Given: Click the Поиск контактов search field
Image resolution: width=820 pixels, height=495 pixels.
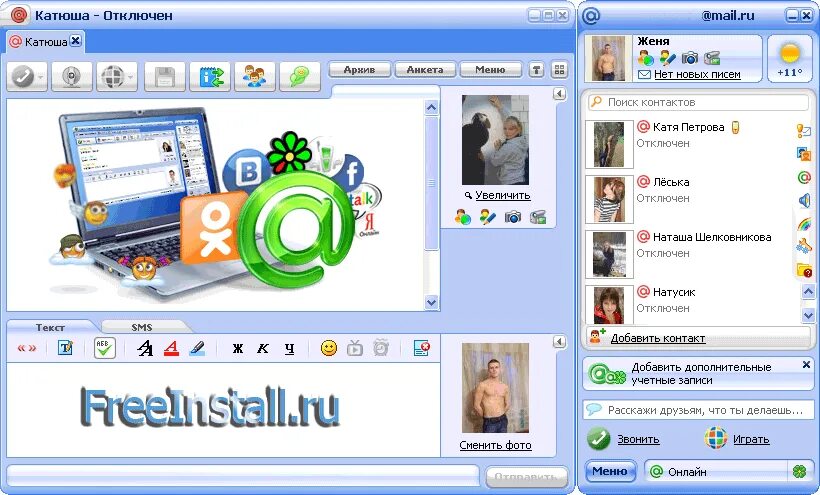Looking at the screenshot, I should 699,102.
